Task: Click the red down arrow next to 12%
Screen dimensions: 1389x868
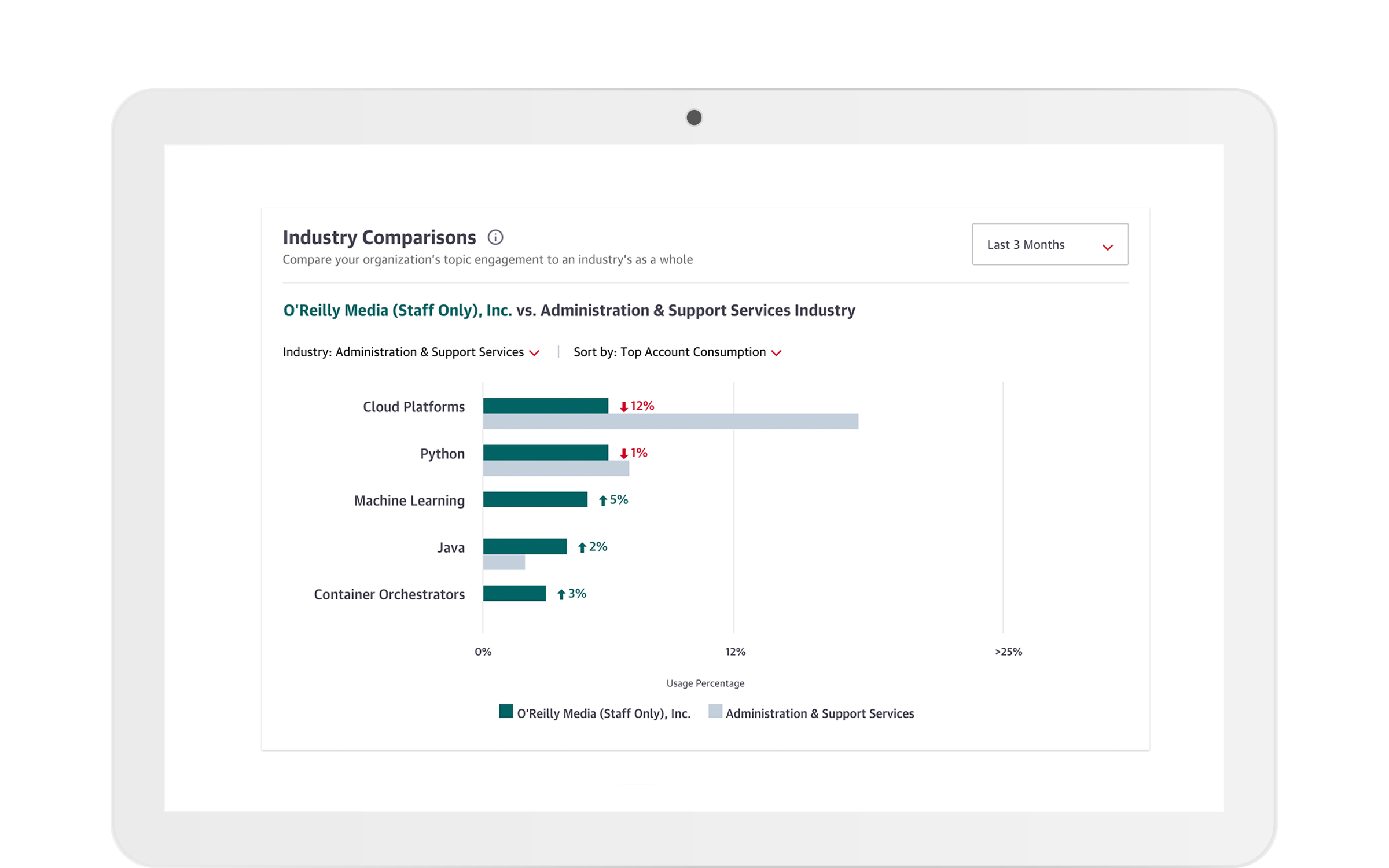Action: (x=624, y=407)
